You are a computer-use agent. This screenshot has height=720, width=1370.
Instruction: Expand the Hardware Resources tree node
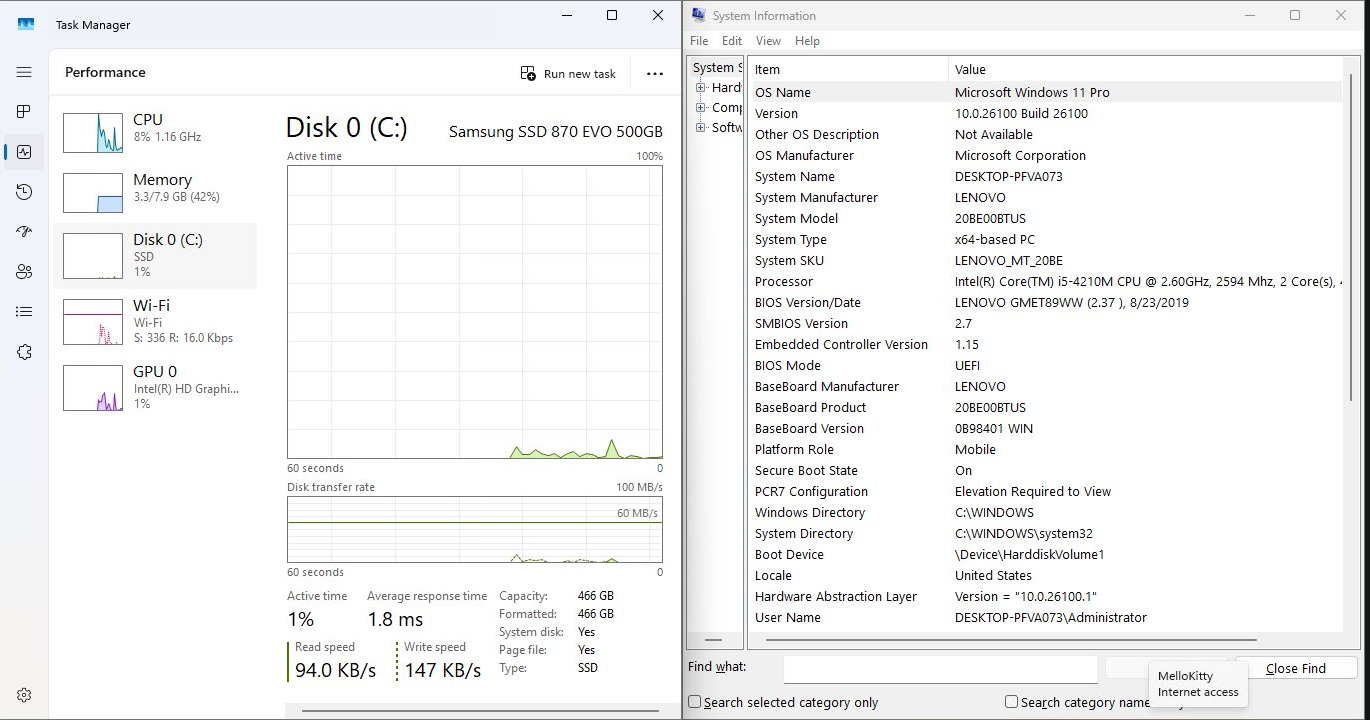701,88
